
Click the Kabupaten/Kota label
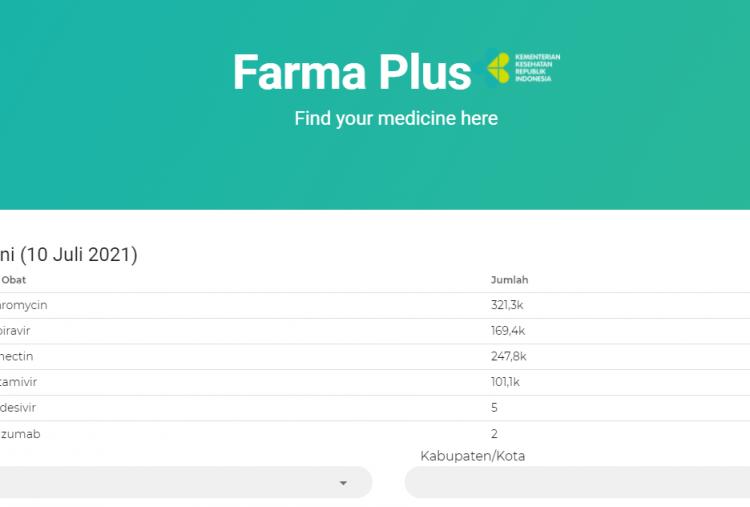coord(472,456)
